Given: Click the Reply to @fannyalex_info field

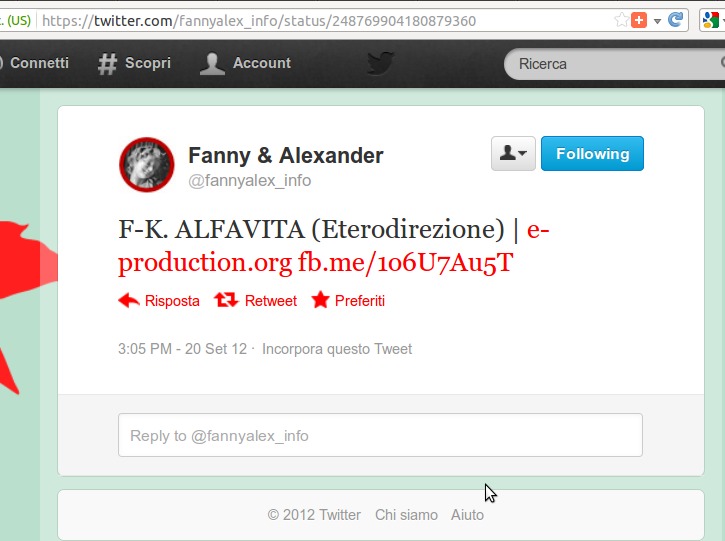Looking at the screenshot, I should click(x=380, y=435).
